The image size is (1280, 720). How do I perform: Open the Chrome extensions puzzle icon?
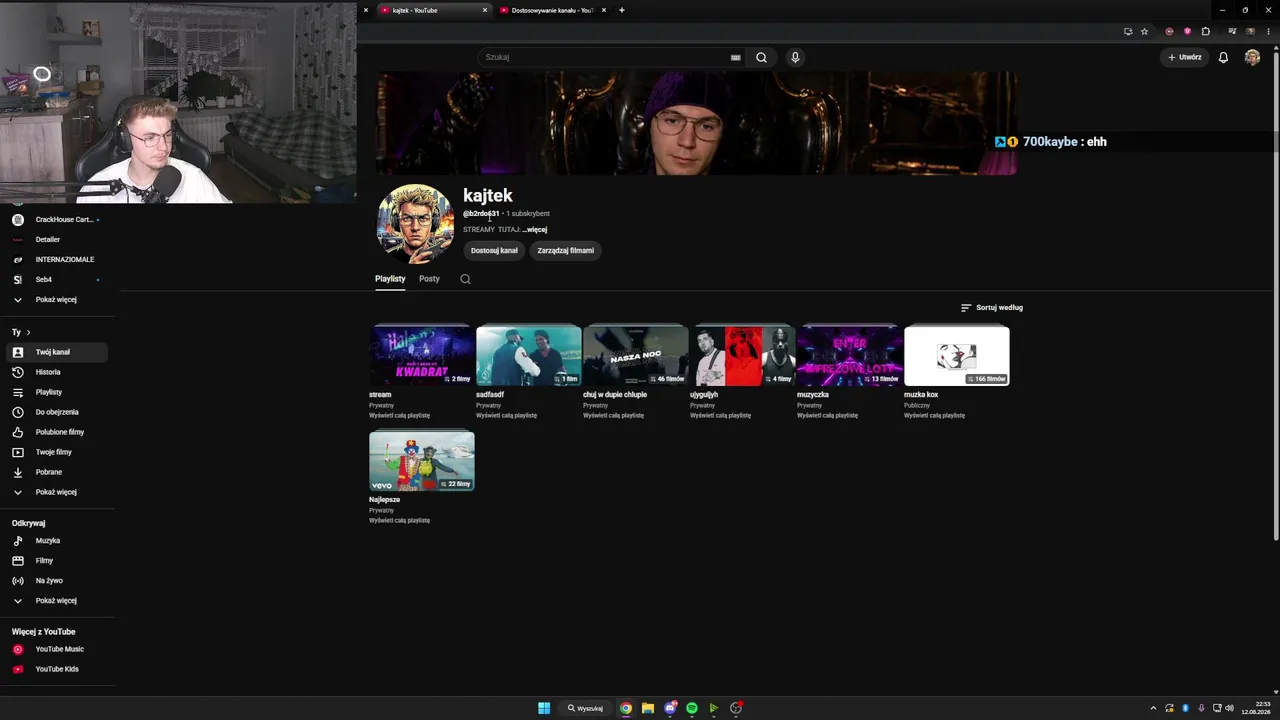tap(1205, 31)
